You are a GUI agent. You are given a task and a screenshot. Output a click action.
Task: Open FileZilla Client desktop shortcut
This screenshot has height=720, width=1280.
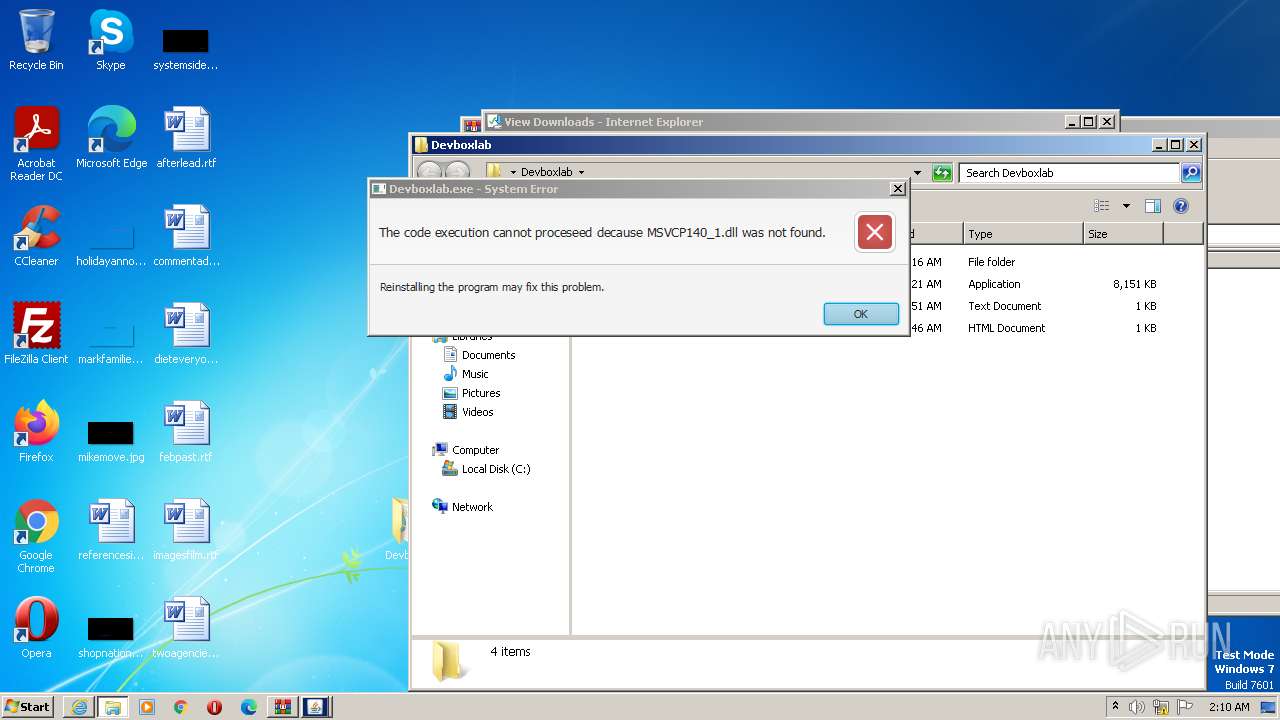[x=36, y=334]
